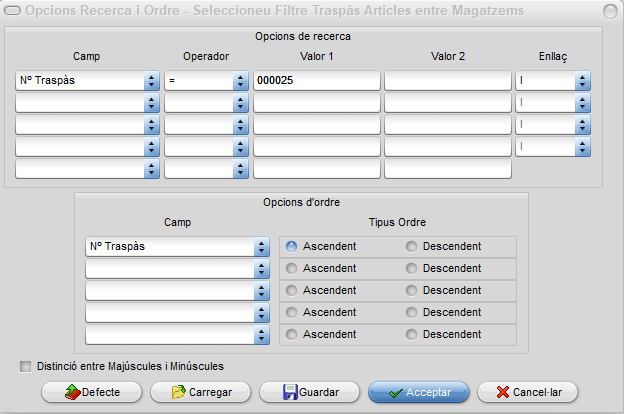624x414 pixels.
Task: Open the first Enllaç dropdown showing I
Action: click(553, 81)
